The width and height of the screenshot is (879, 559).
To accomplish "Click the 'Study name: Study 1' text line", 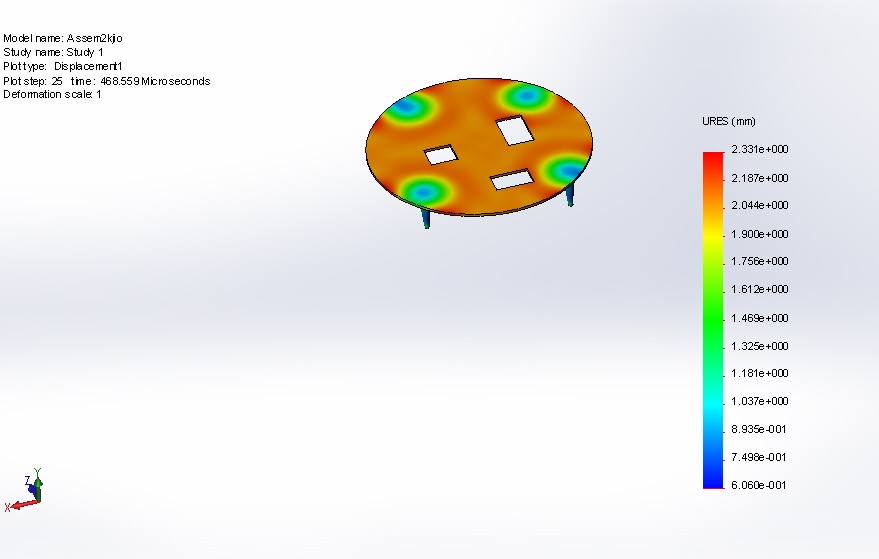I will click(x=53, y=52).
